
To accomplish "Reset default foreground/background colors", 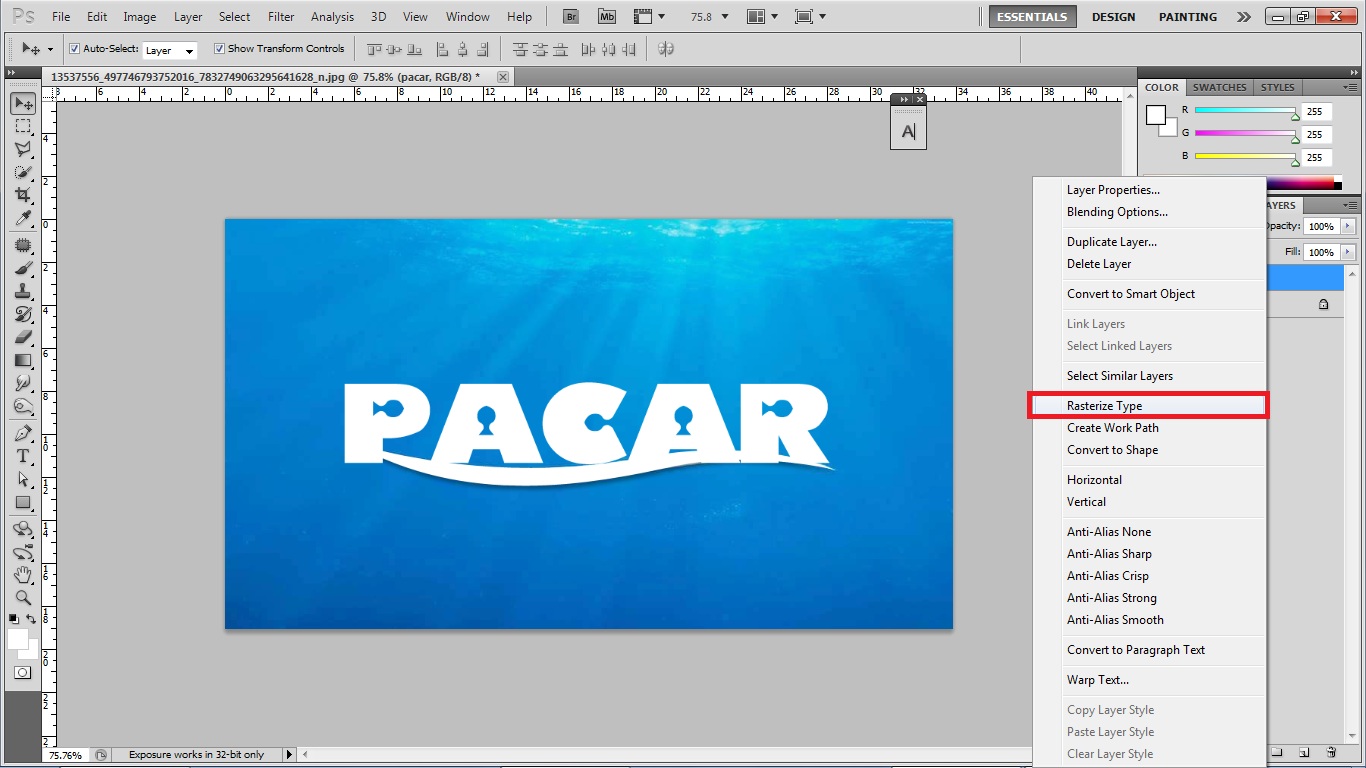I will pos(14,620).
